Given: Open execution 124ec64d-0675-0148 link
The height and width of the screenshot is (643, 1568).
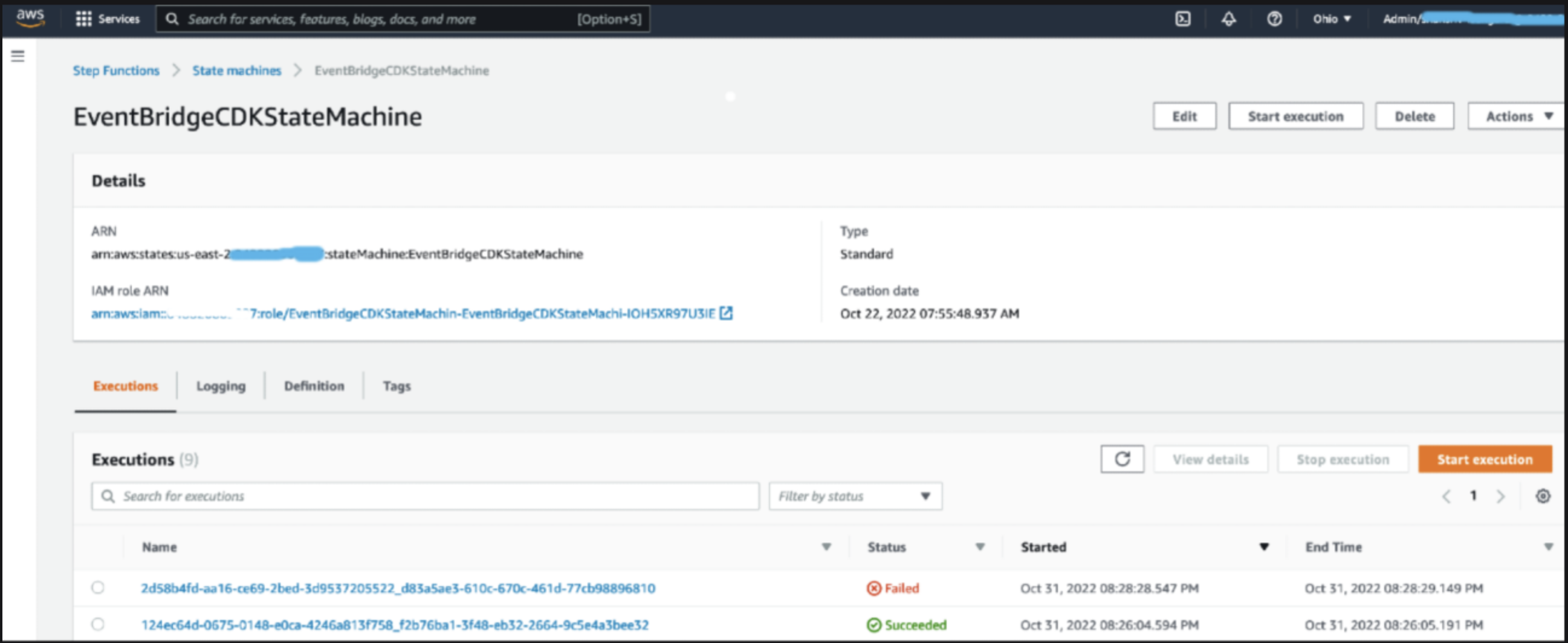Looking at the screenshot, I should point(395,625).
